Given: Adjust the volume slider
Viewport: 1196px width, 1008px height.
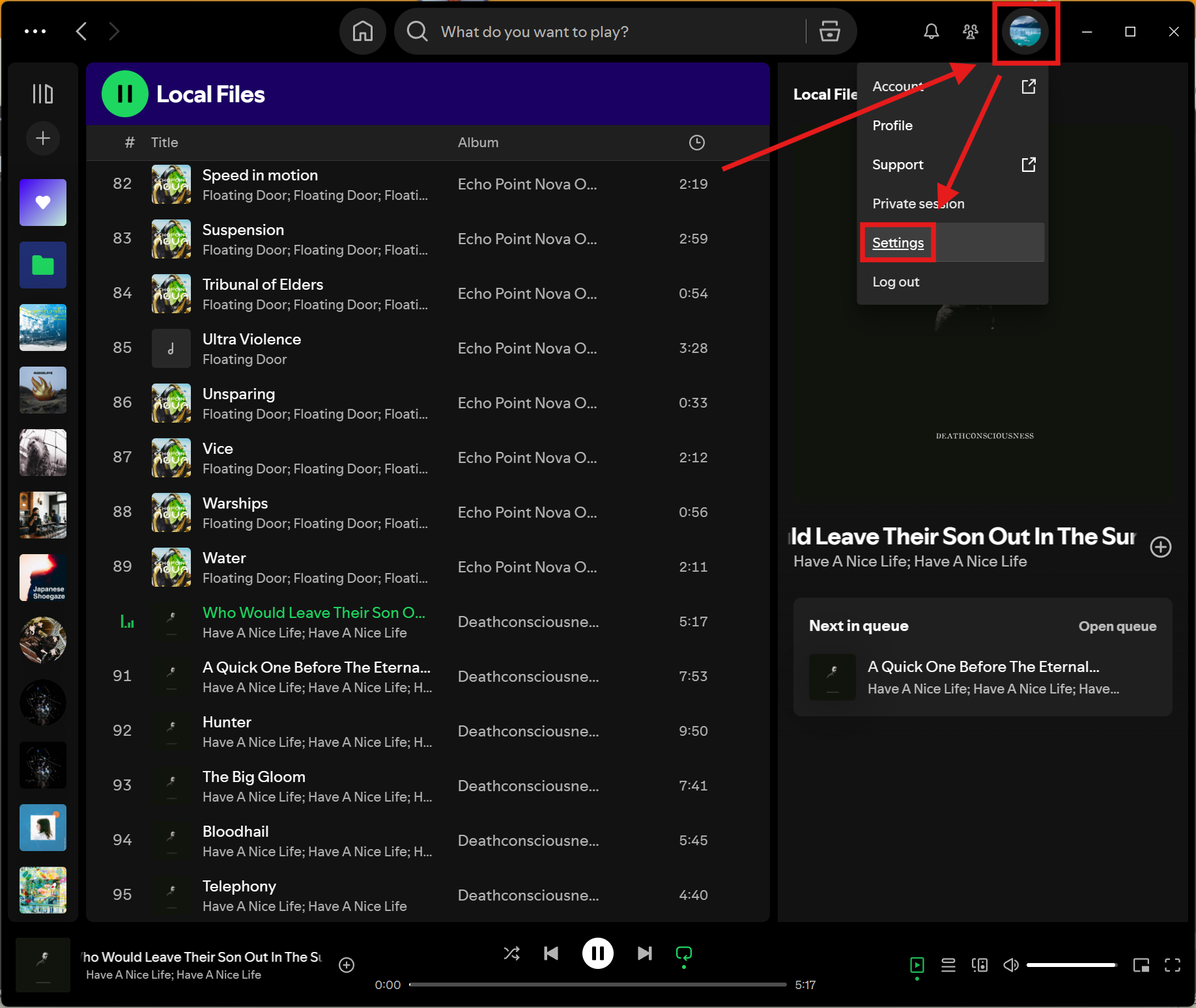Looking at the screenshot, I should coord(1072,965).
